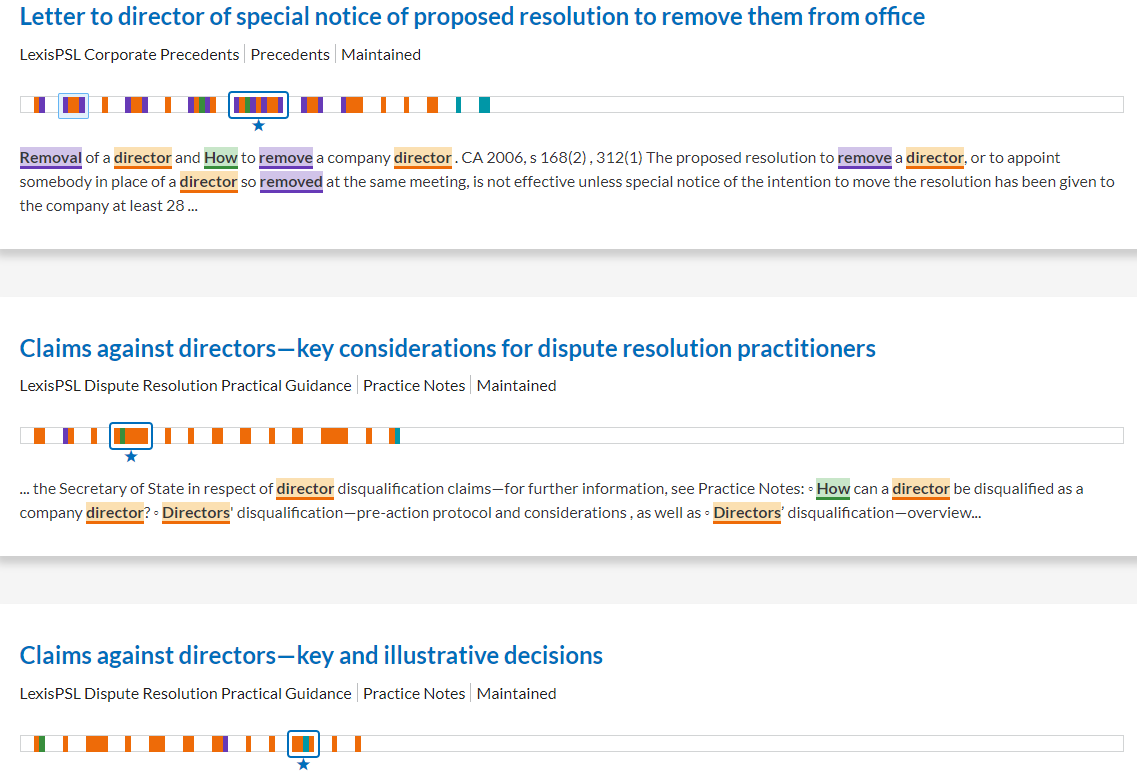
Task: Click 'Precedents' label under the first result
Action: (x=290, y=55)
